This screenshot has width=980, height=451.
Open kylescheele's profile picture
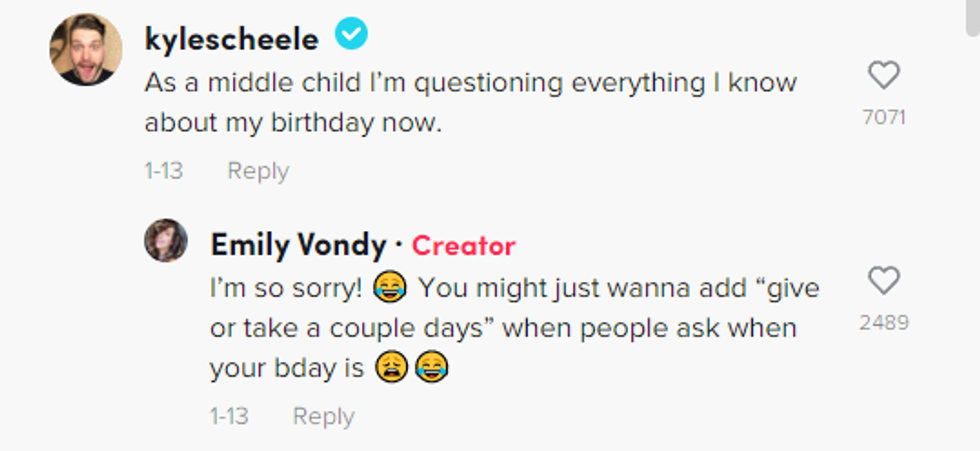[86, 50]
